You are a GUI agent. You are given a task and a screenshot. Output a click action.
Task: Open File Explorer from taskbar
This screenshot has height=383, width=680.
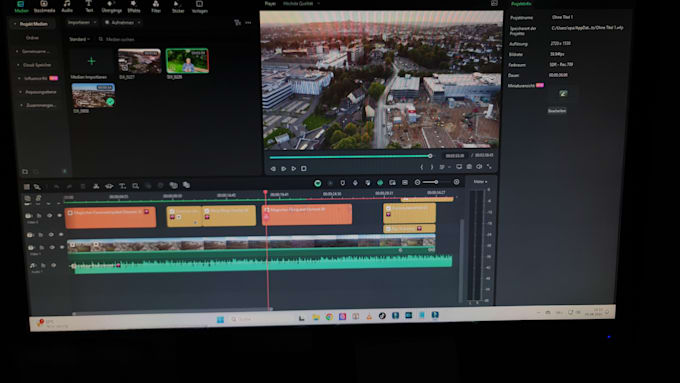pyautogui.click(x=316, y=318)
